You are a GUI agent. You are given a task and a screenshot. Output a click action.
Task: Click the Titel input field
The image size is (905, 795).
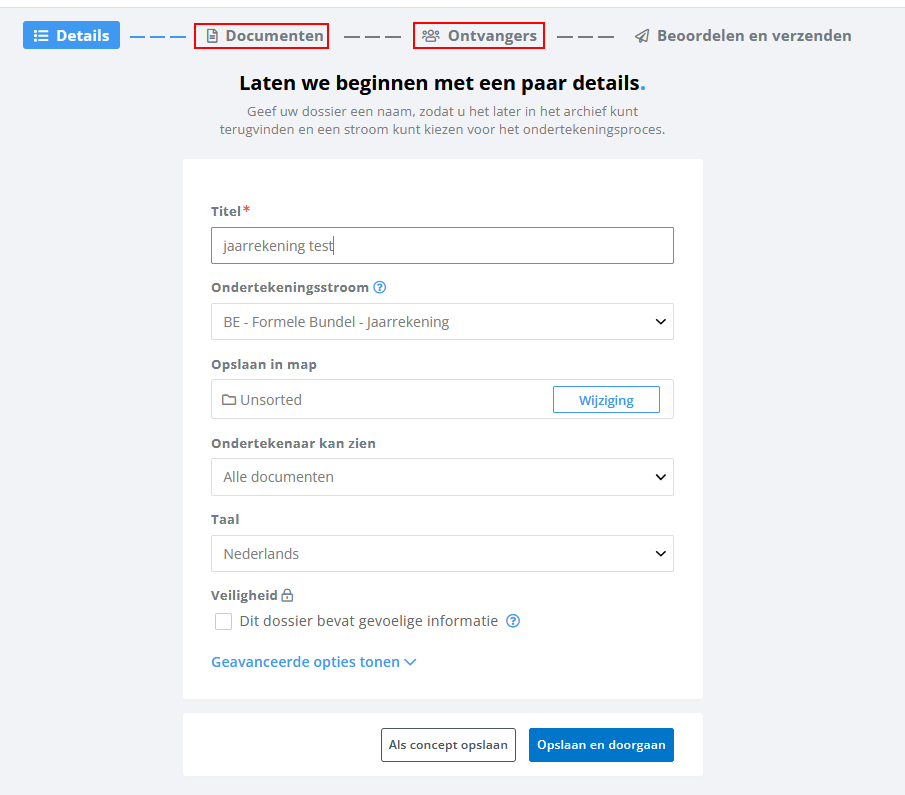[x=442, y=245]
